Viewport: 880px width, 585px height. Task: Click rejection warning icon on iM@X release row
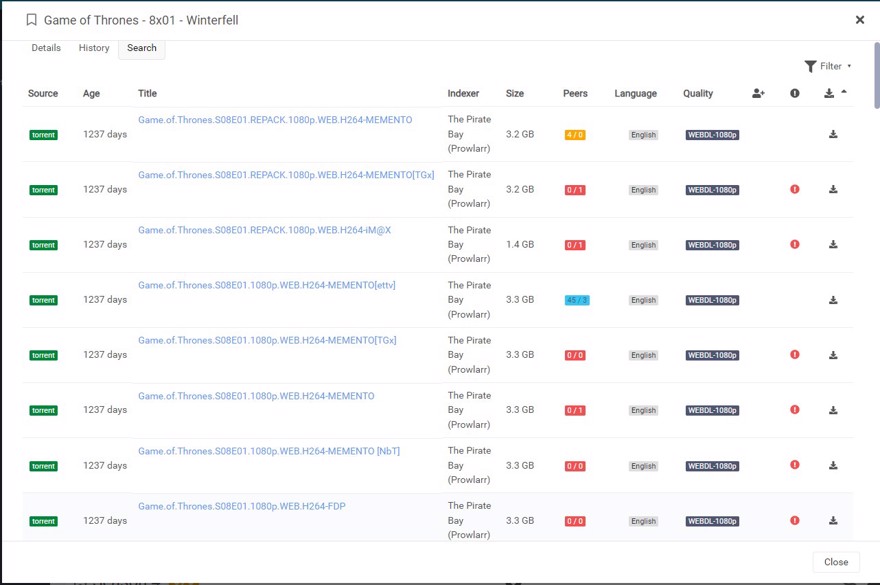[x=795, y=244]
